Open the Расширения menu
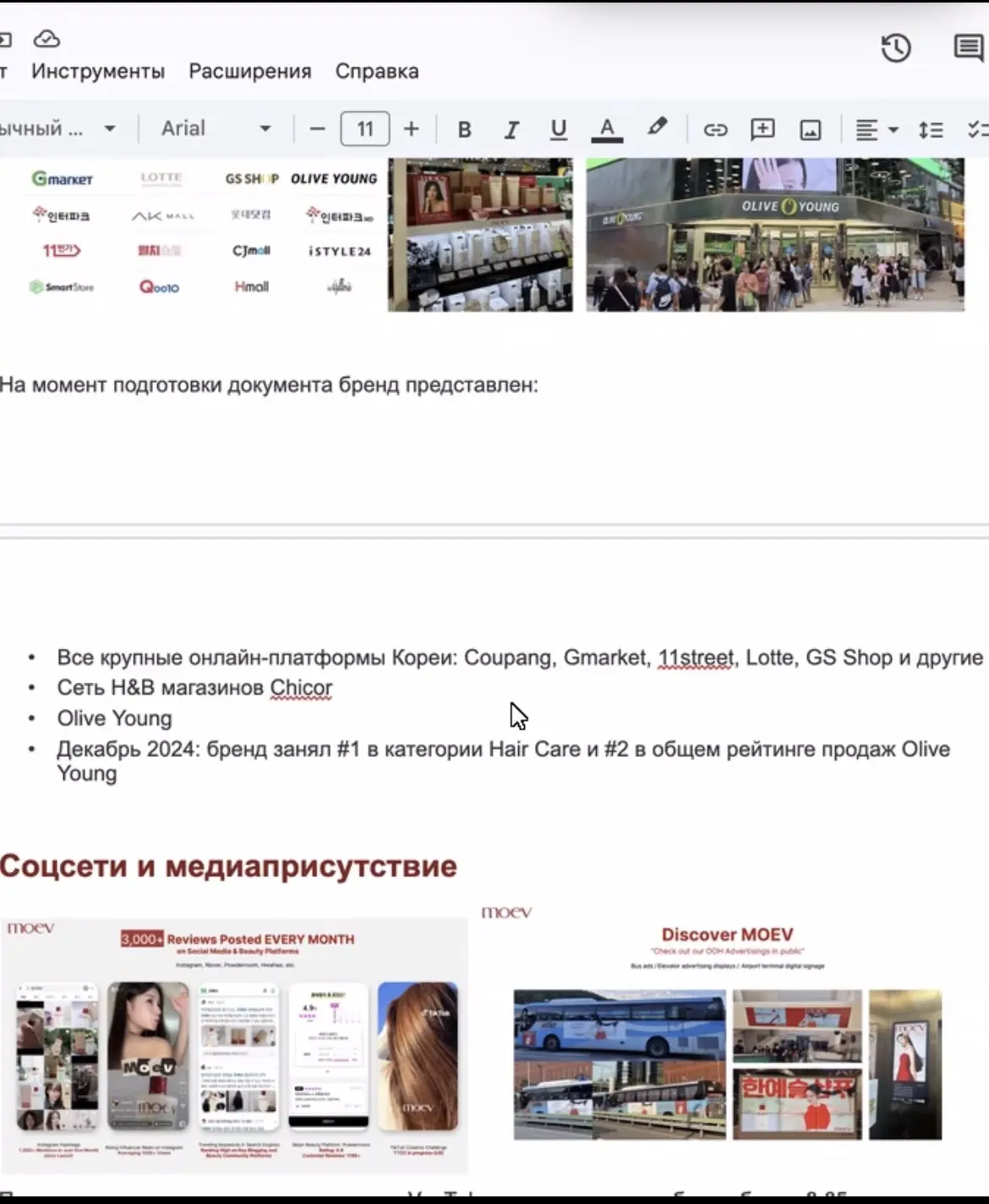This screenshot has width=989, height=1204. pos(250,71)
